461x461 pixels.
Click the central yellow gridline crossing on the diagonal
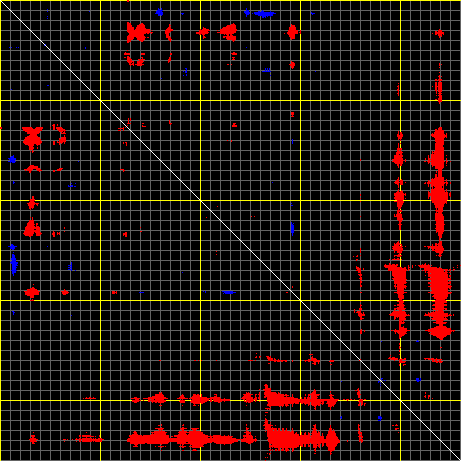tap(200, 200)
